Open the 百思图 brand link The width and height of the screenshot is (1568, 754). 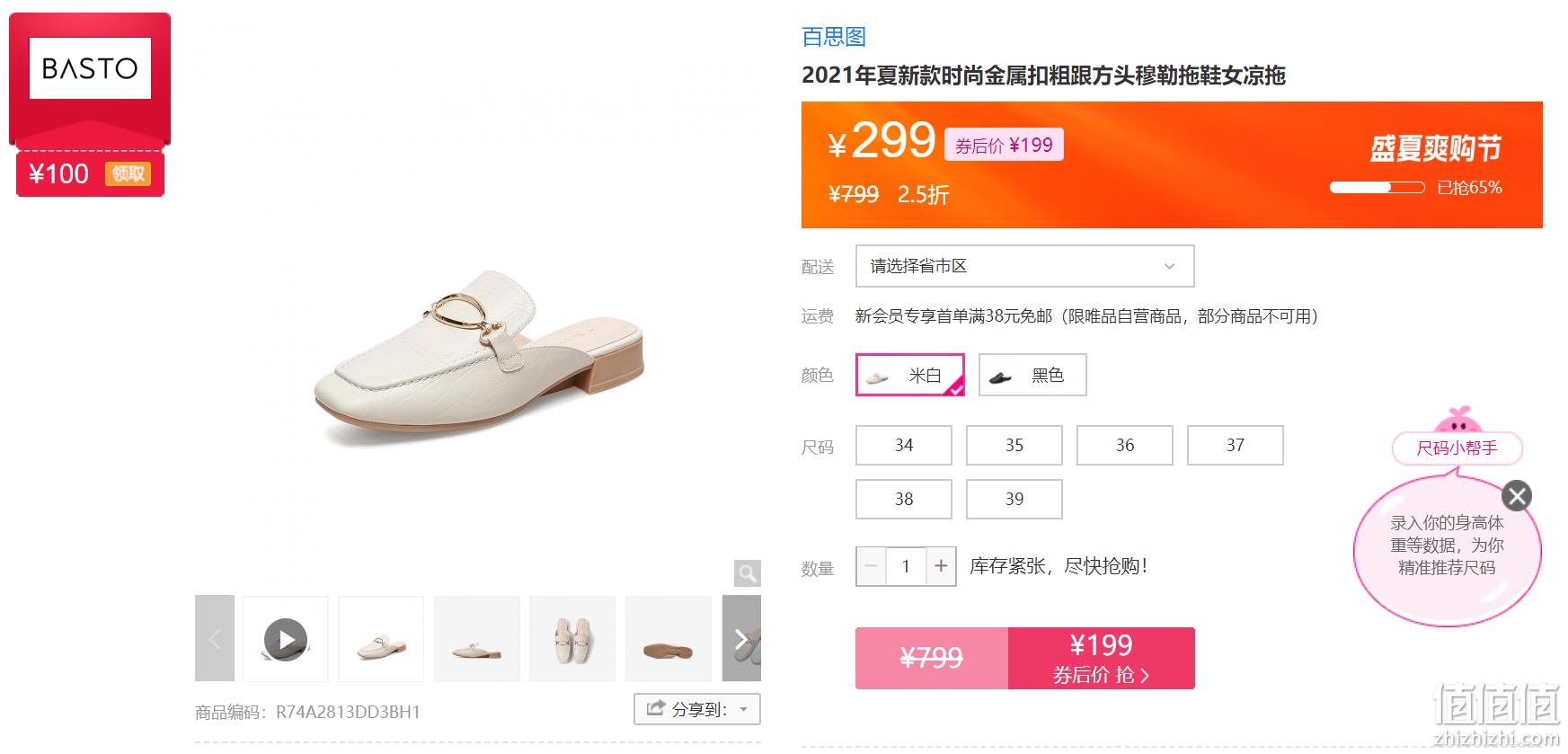coord(834,37)
